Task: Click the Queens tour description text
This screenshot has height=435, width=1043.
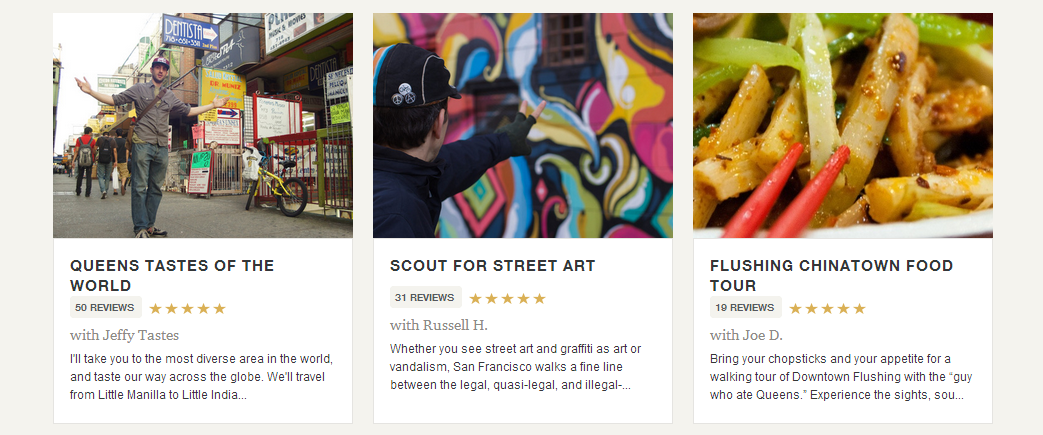Action: coord(201,377)
